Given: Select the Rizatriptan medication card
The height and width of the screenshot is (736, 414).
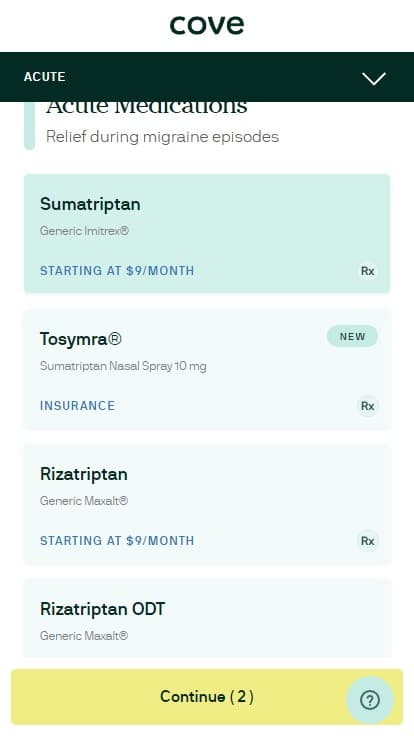Looking at the screenshot, I should pos(207,504).
